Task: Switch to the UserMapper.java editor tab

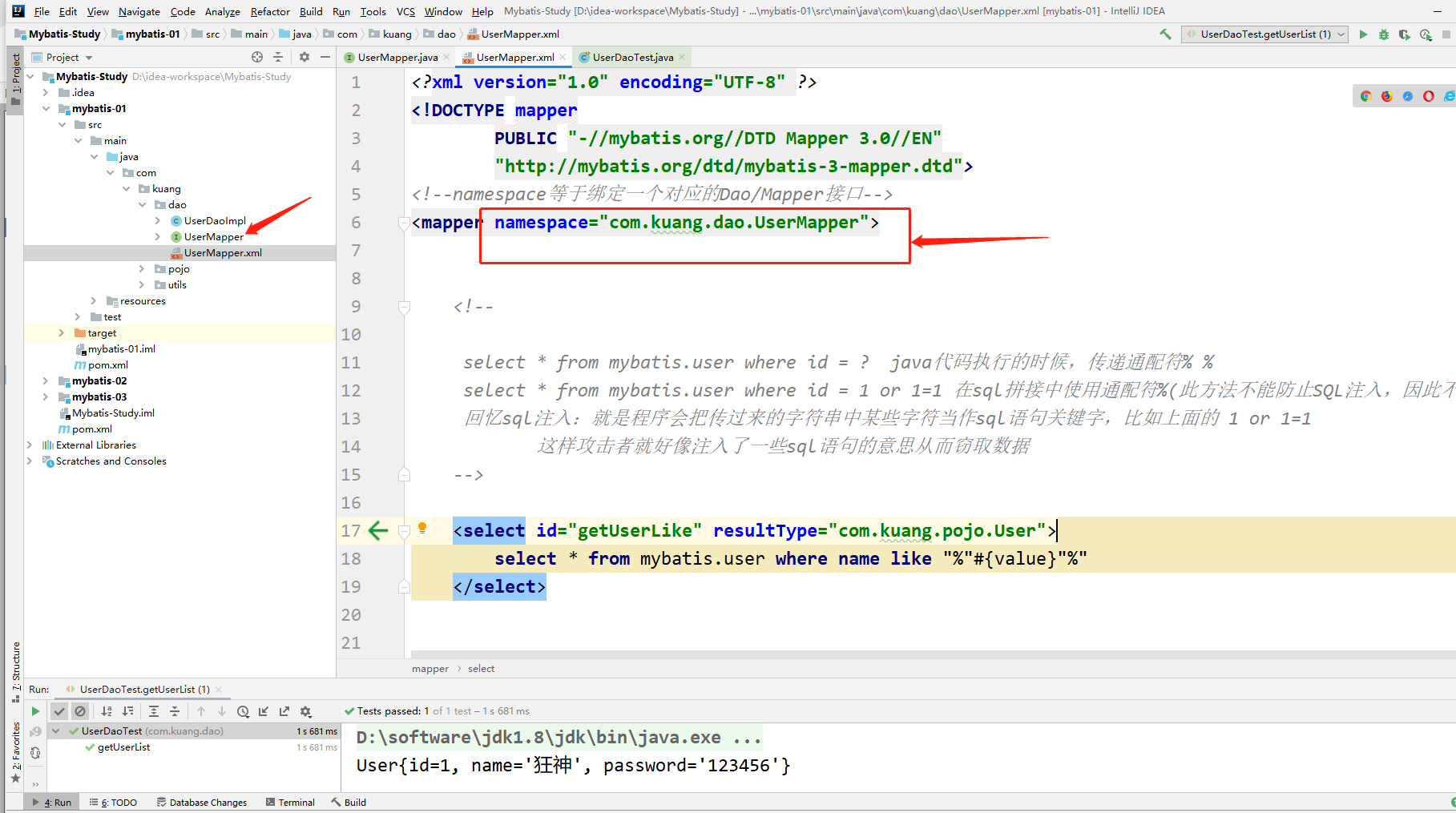Action: (x=397, y=57)
